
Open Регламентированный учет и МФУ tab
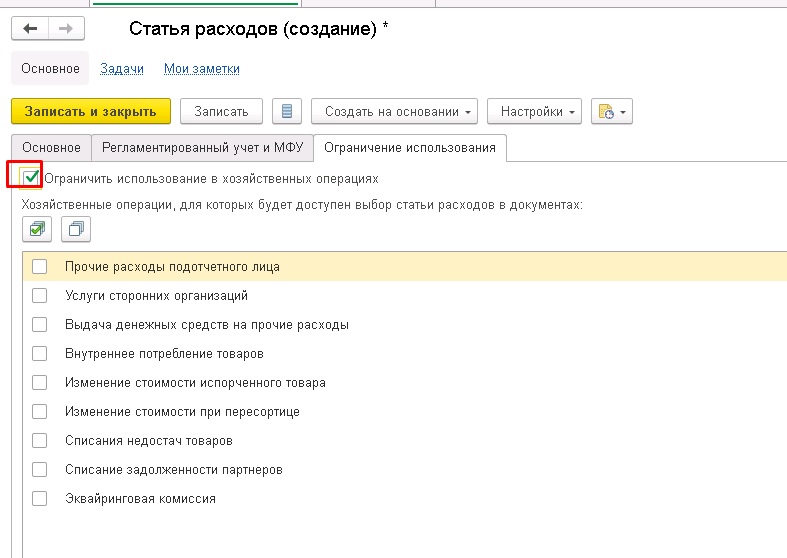click(202, 148)
